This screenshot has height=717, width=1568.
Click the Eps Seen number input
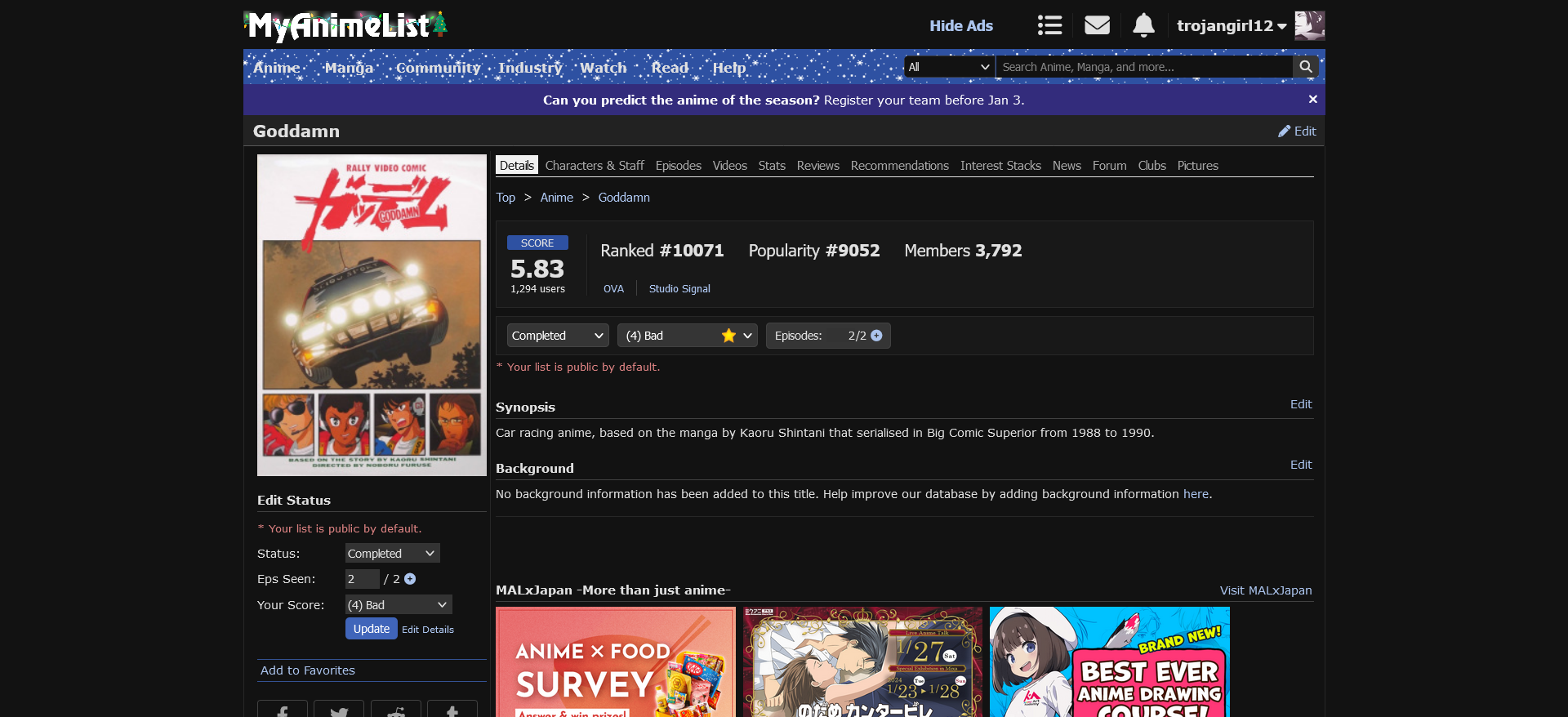pyautogui.click(x=362, y=579)
